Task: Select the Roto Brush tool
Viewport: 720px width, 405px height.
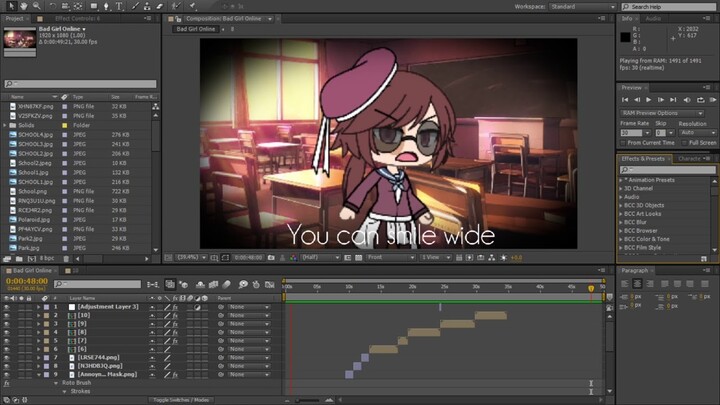Action: click(176, 6)
